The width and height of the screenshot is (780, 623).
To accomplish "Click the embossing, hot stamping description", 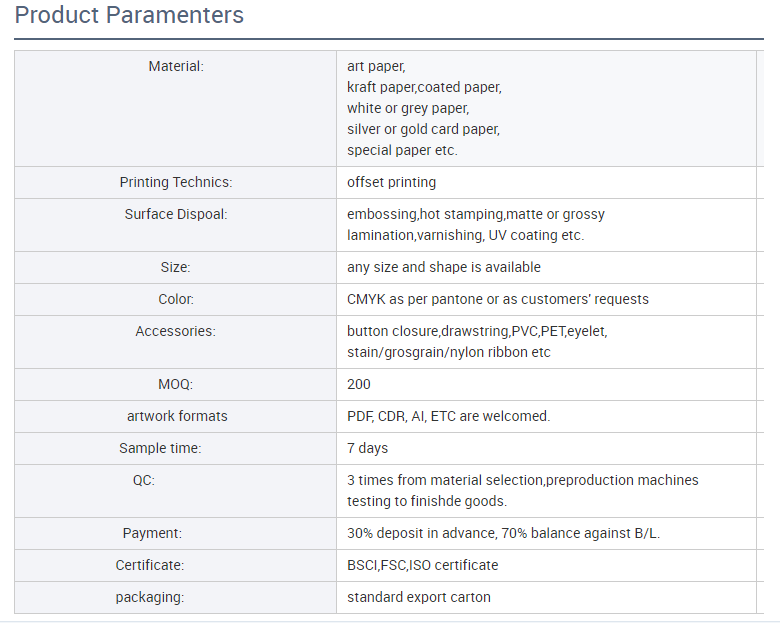I will pos(476,224).
